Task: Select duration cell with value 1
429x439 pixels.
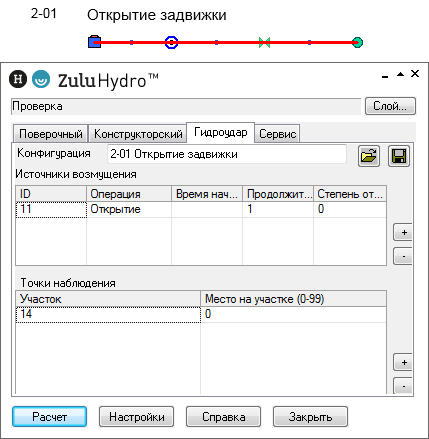Action: click(x=278, y=209)
